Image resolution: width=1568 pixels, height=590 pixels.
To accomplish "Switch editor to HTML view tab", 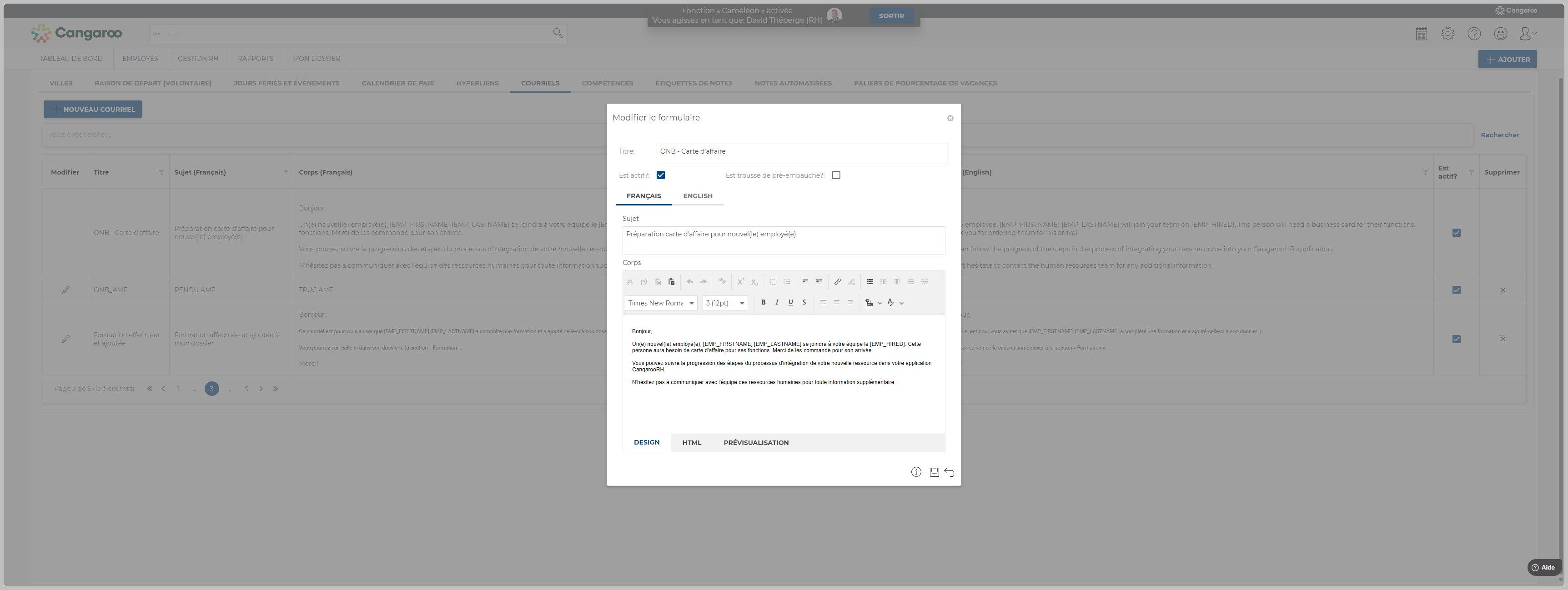I will (x=692, y=443).
